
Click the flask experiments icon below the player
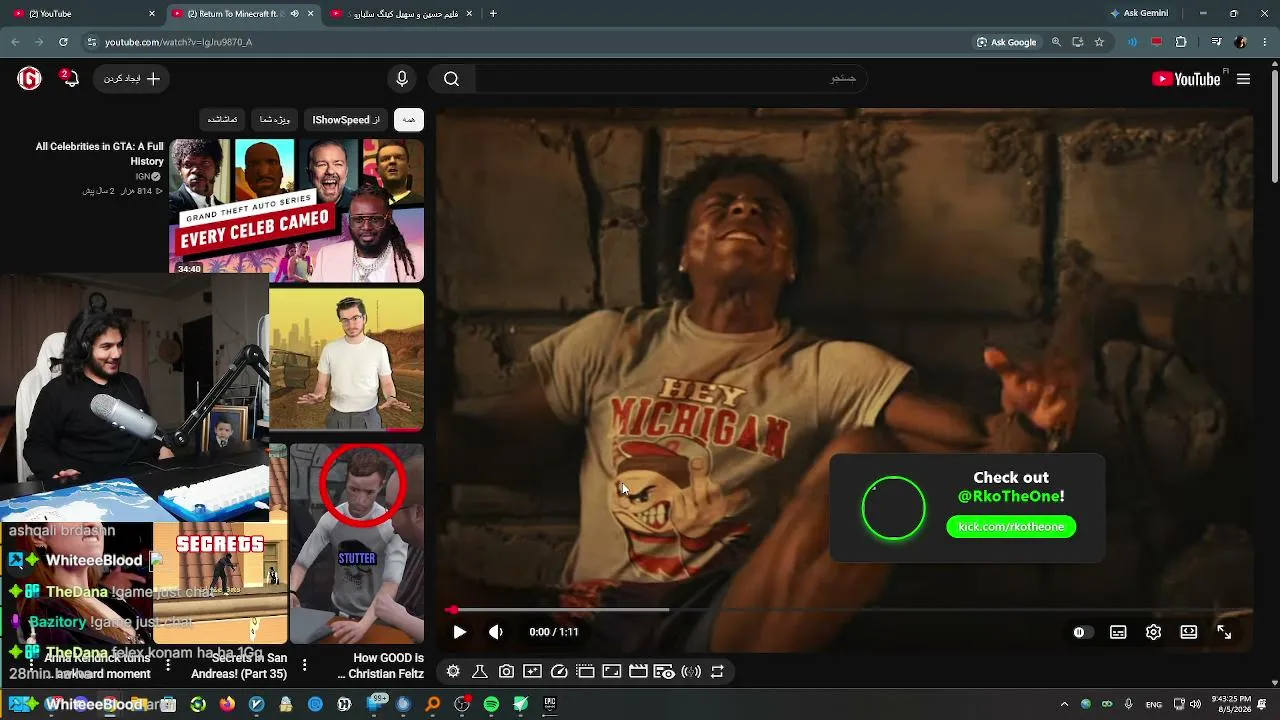pos(479,672)
